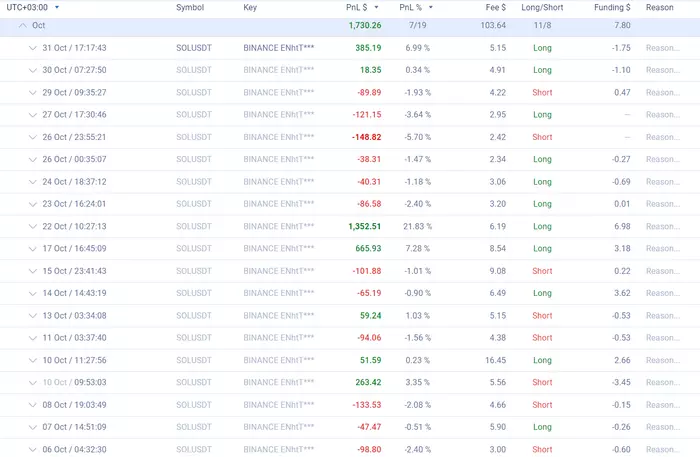700x457 pixels.
Task: Expand the 13 Oct / 03:34:08 trade row
Action: (33, 316)
